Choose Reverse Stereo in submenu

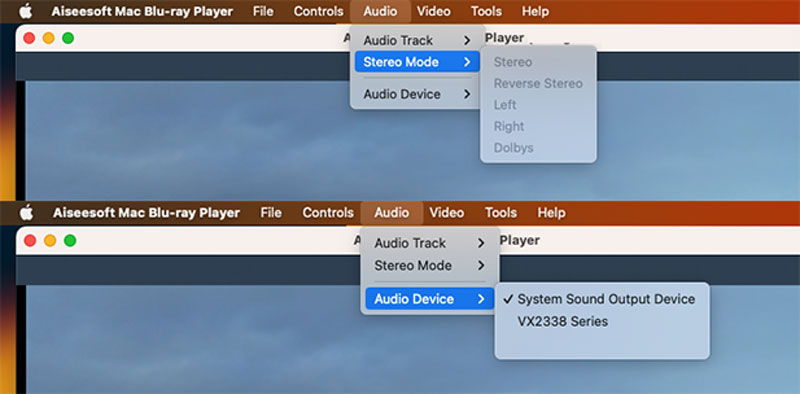point(538,83)
